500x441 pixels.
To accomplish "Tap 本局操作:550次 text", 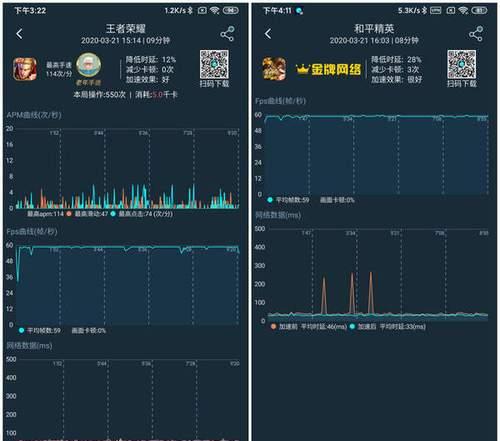I will [99, 95].
